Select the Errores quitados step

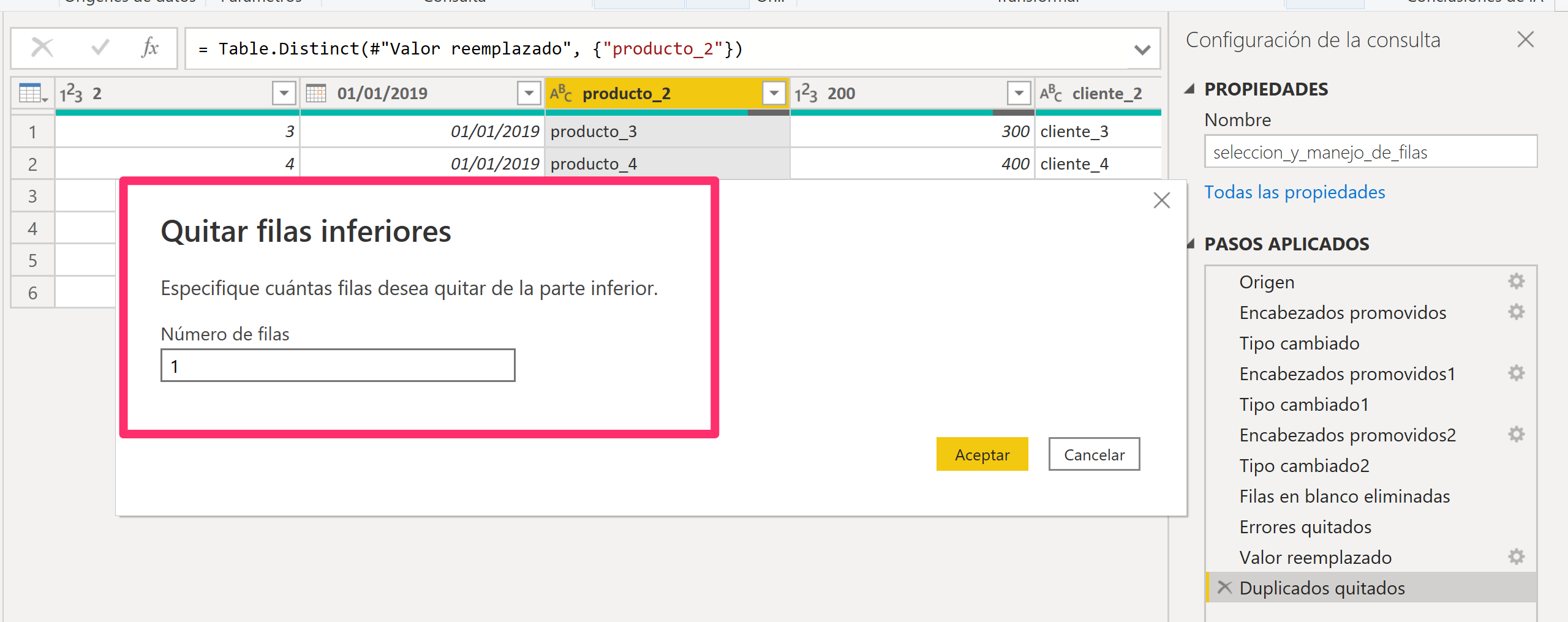[1371, 526]
